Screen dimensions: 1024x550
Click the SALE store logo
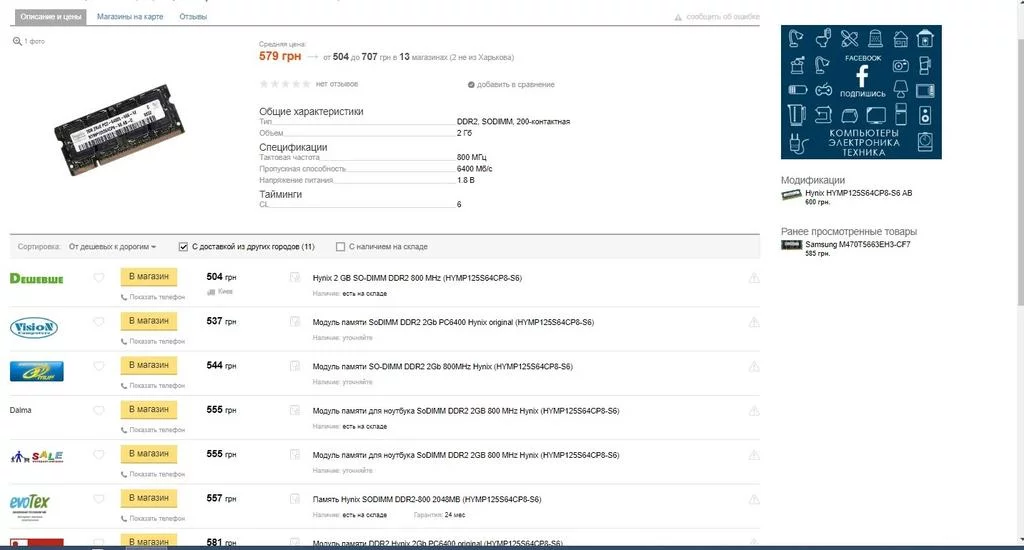pyautogui.click(x=37, y=456)
